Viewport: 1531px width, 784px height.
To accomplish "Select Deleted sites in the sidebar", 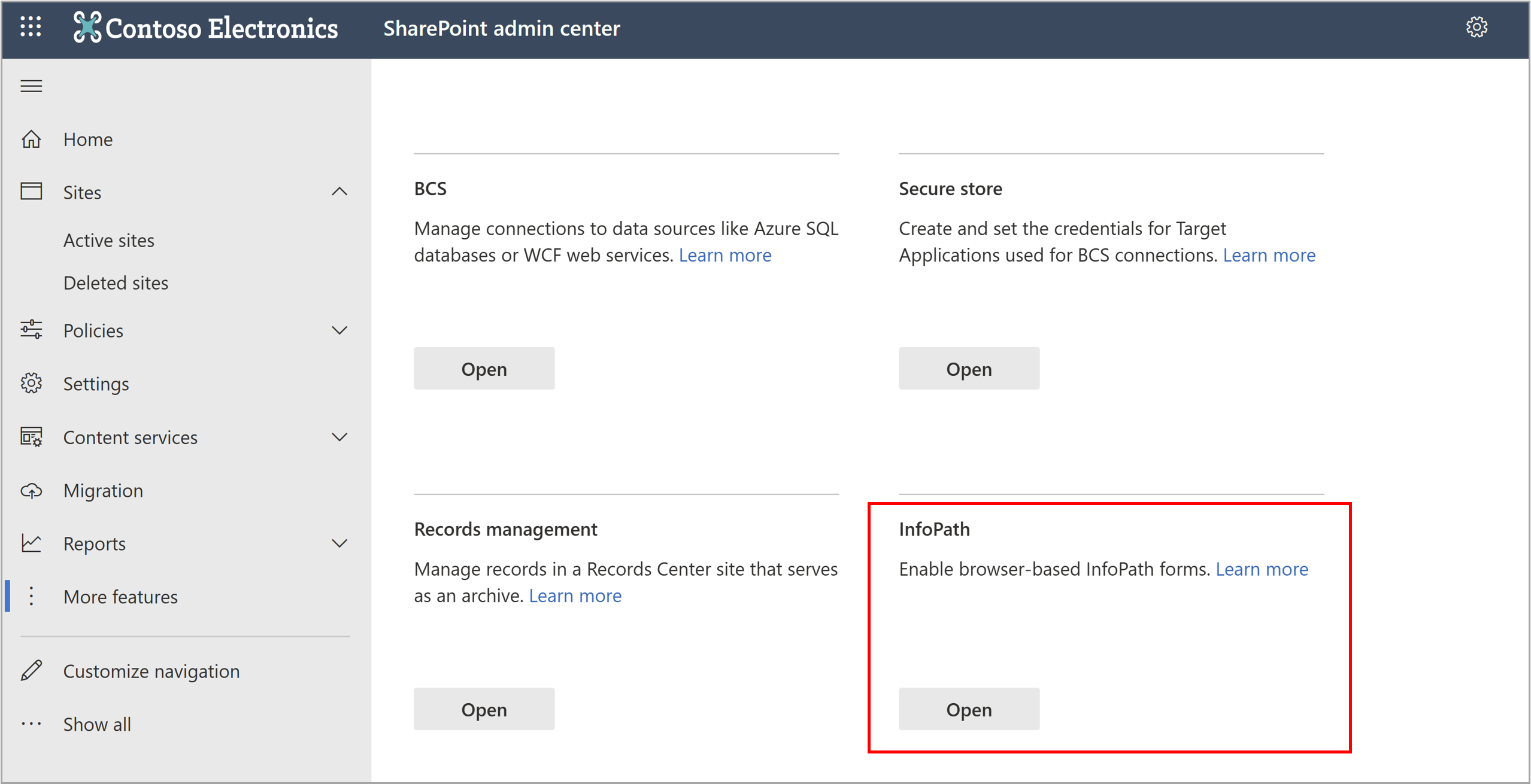I will pyautogui.click(x=116, y=282).
